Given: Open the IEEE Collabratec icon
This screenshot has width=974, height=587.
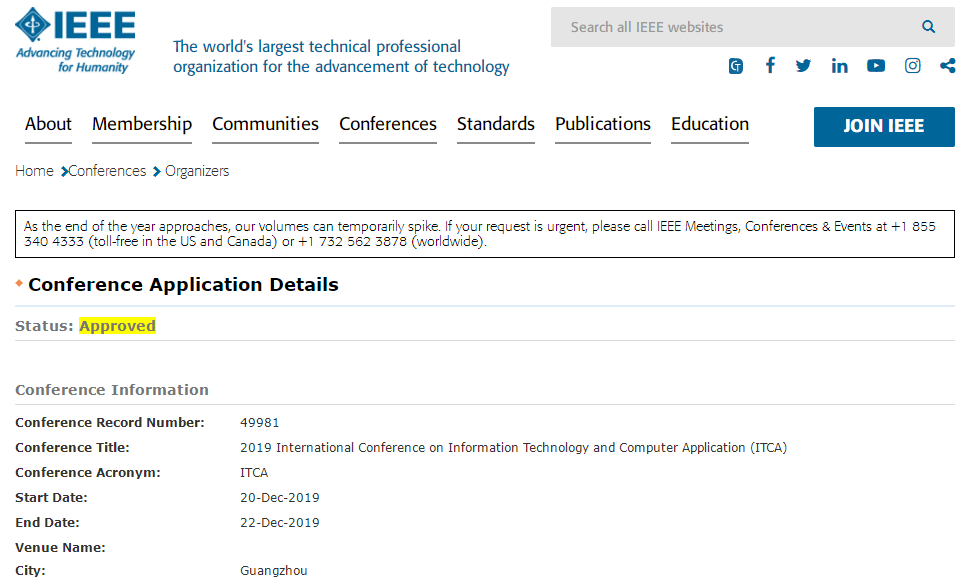Looking at the screenshot, I should [x=735, y=66].
